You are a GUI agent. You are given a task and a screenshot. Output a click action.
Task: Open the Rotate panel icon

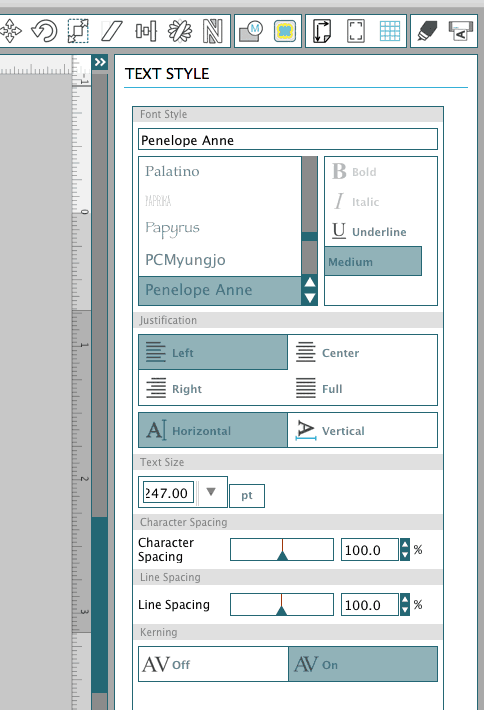(x=44, y=31)
